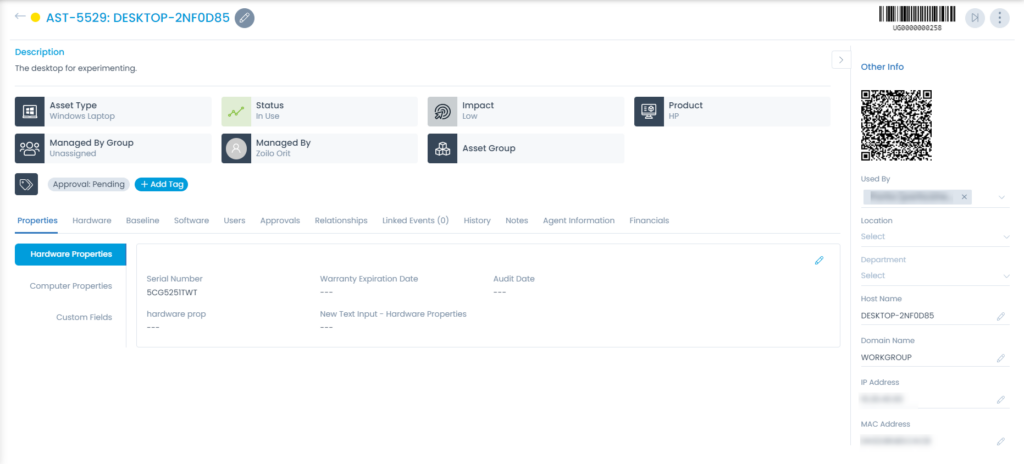Edit the Host Name field
Screen dimensions: 1024x464
click(x=1000, y=316)
